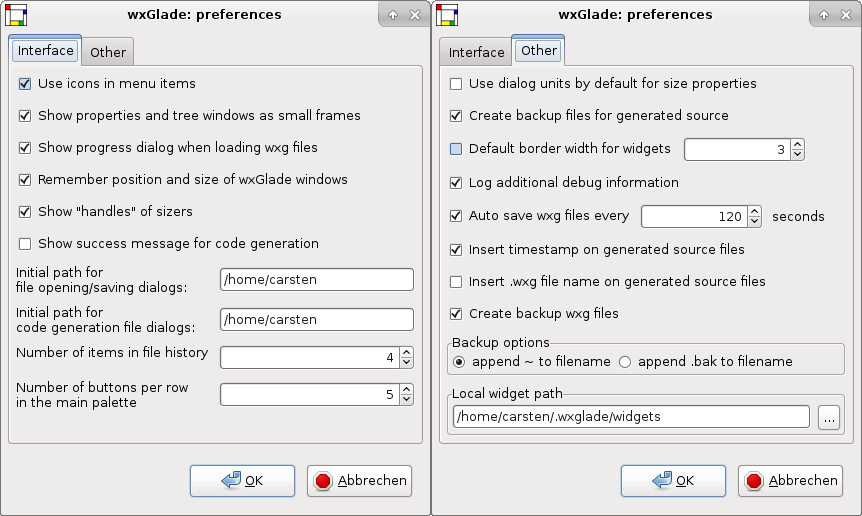Close the right preferences window
This screenshot has height=516, width=862.
(846, 15)
